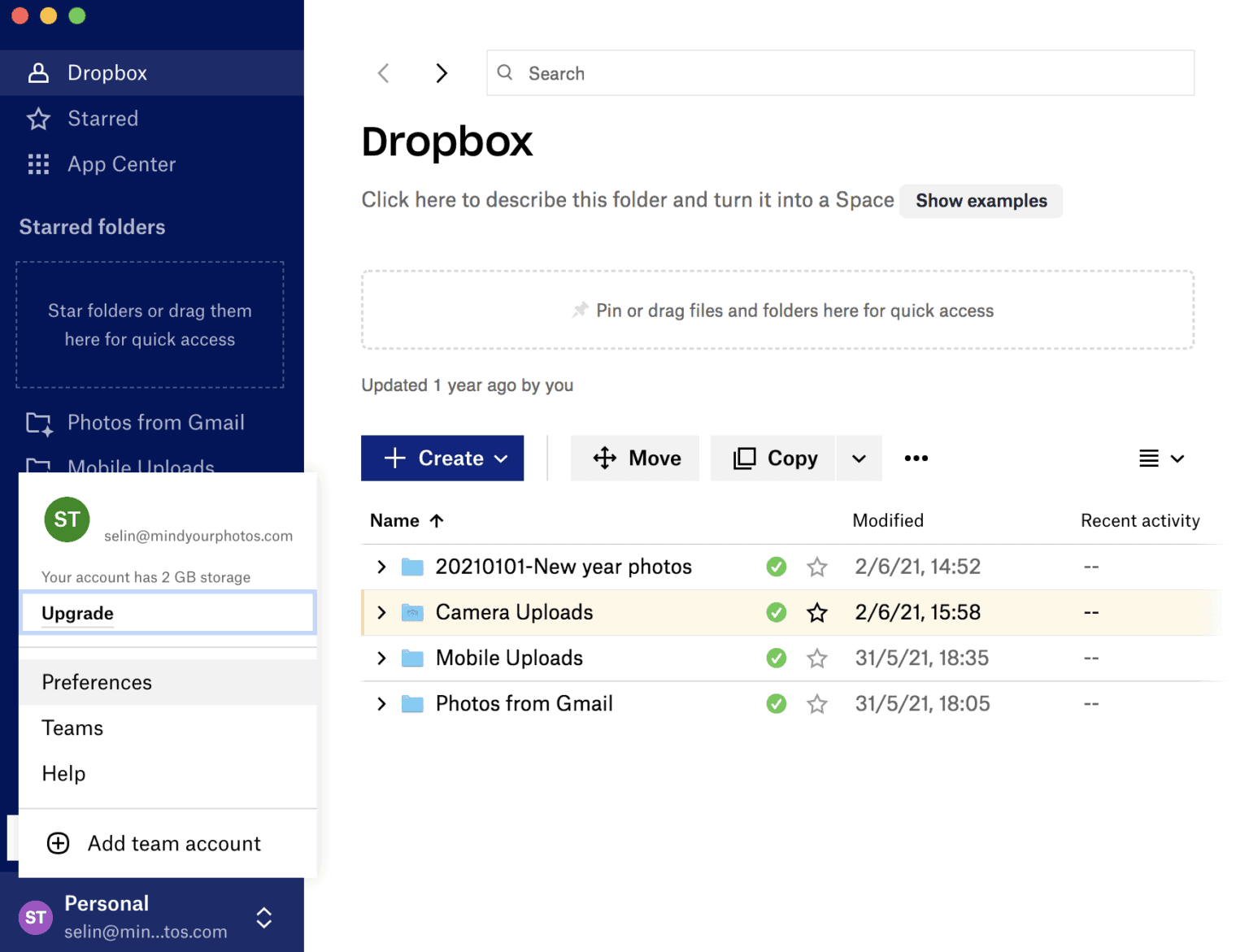This screenshot has height=952, width=1249.
Task: Open Preferences from the account menu
Action: [x=168, y=682]
